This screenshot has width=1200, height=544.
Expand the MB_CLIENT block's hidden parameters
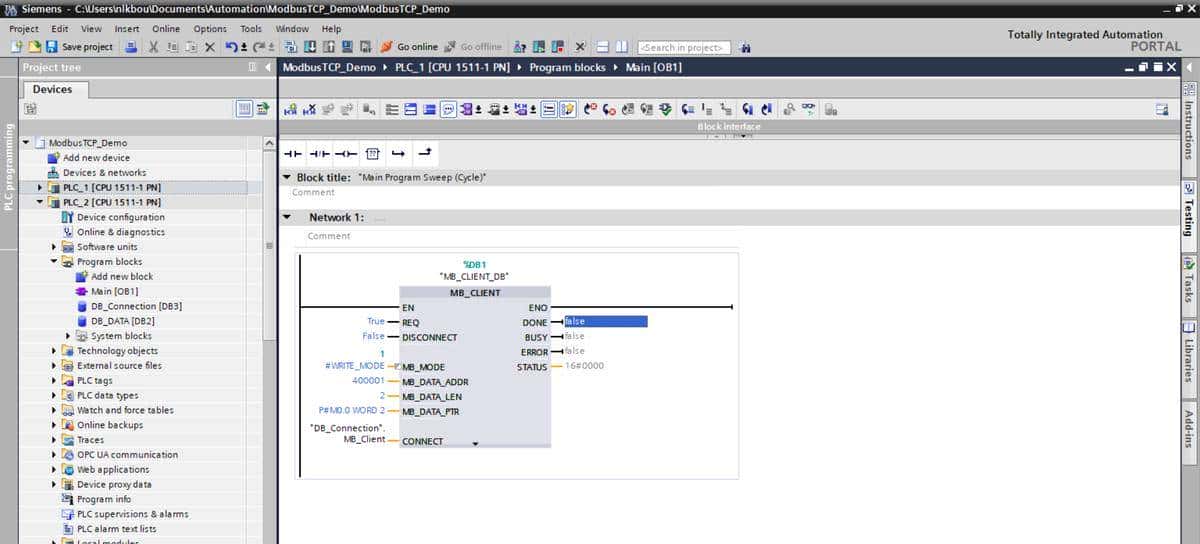pyautogui.click(x=475, y=443)
